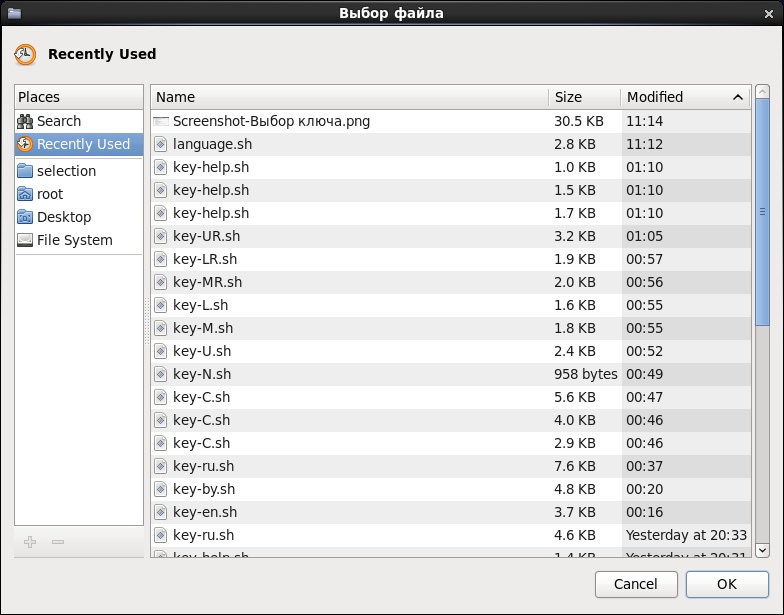784x615 pixels.
Task: Click the script icon of key-en.sh
Action: coord(160,512)
